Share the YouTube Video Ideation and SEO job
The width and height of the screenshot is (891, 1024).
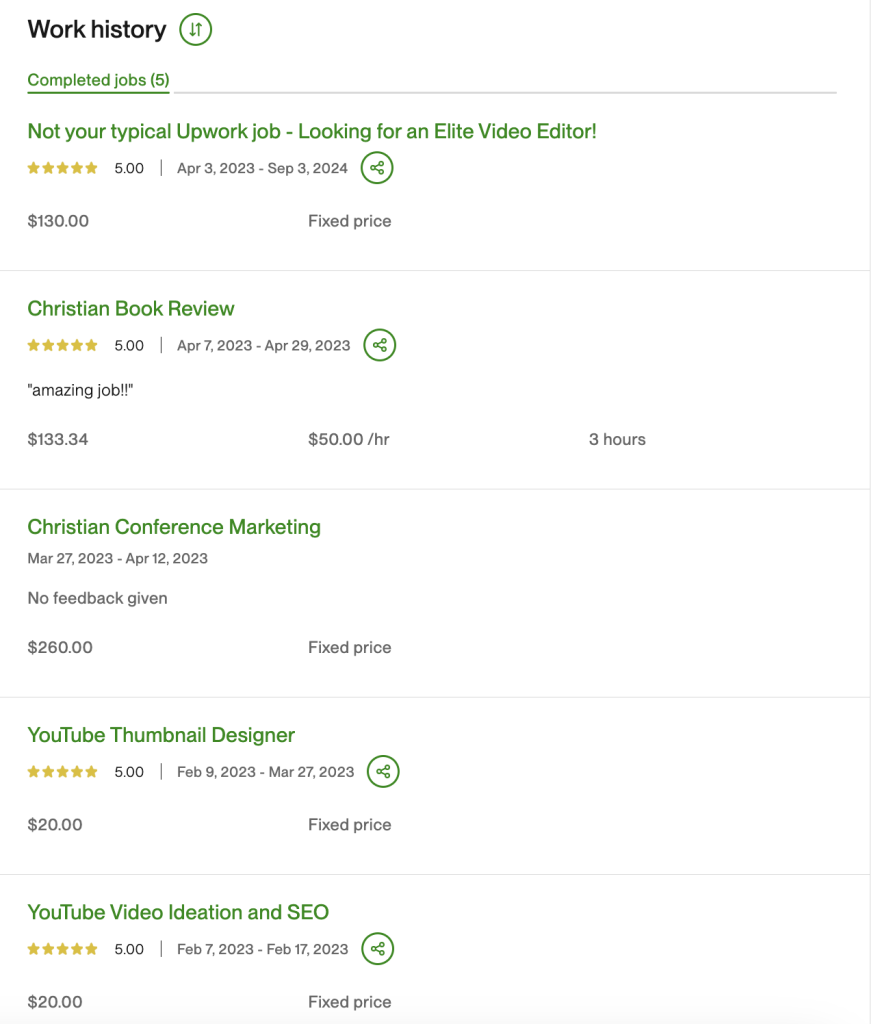click(378, 949)
